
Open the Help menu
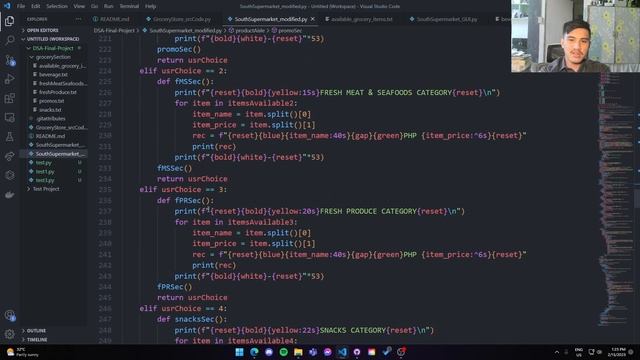[x=151, y=6]
